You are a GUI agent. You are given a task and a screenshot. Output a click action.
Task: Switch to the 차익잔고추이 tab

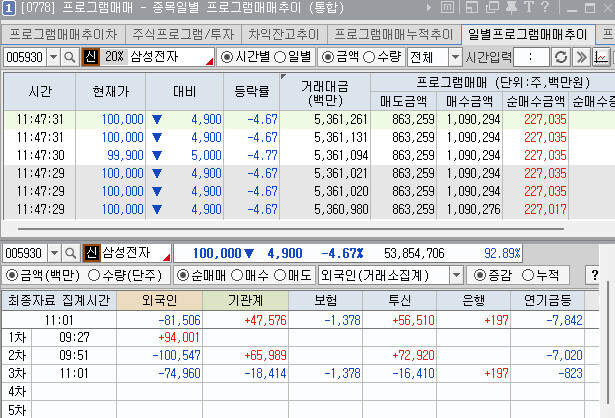[284, 35]
